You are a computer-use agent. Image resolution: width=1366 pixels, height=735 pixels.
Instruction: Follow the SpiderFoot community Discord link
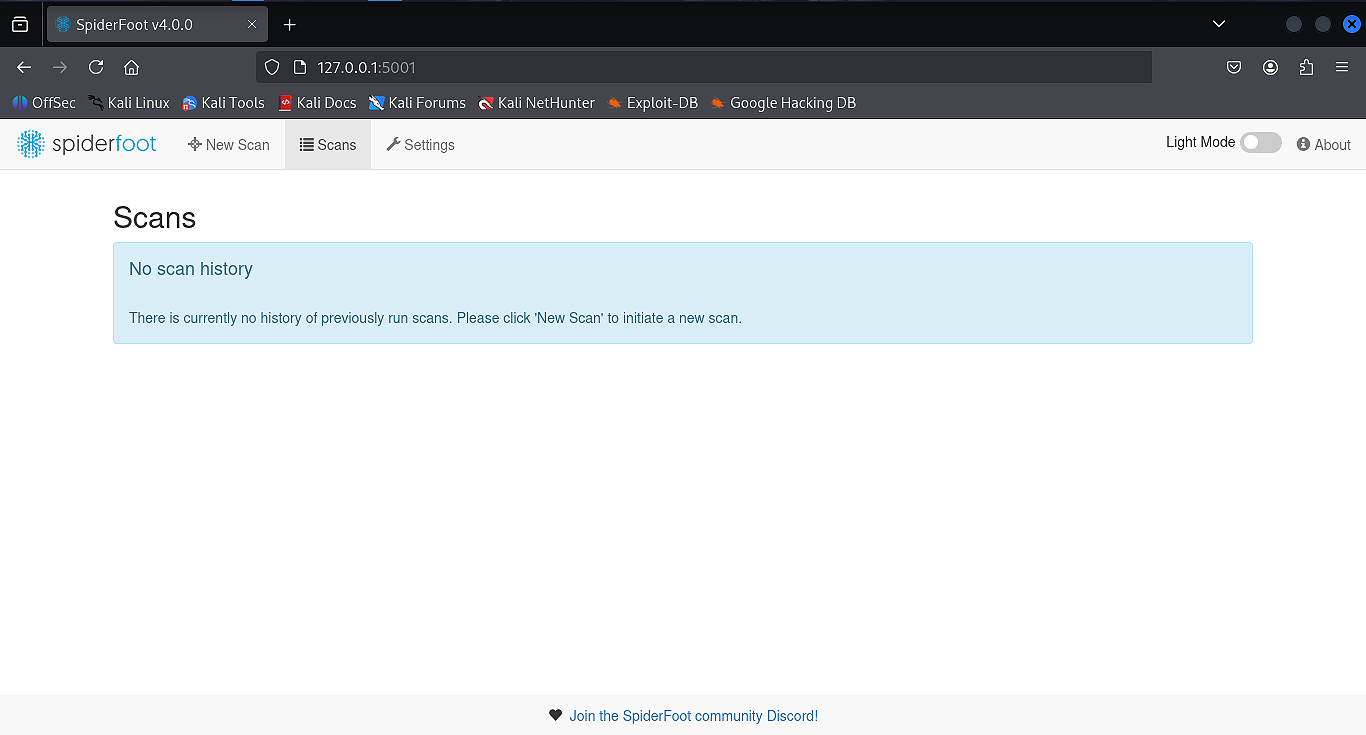693,716
